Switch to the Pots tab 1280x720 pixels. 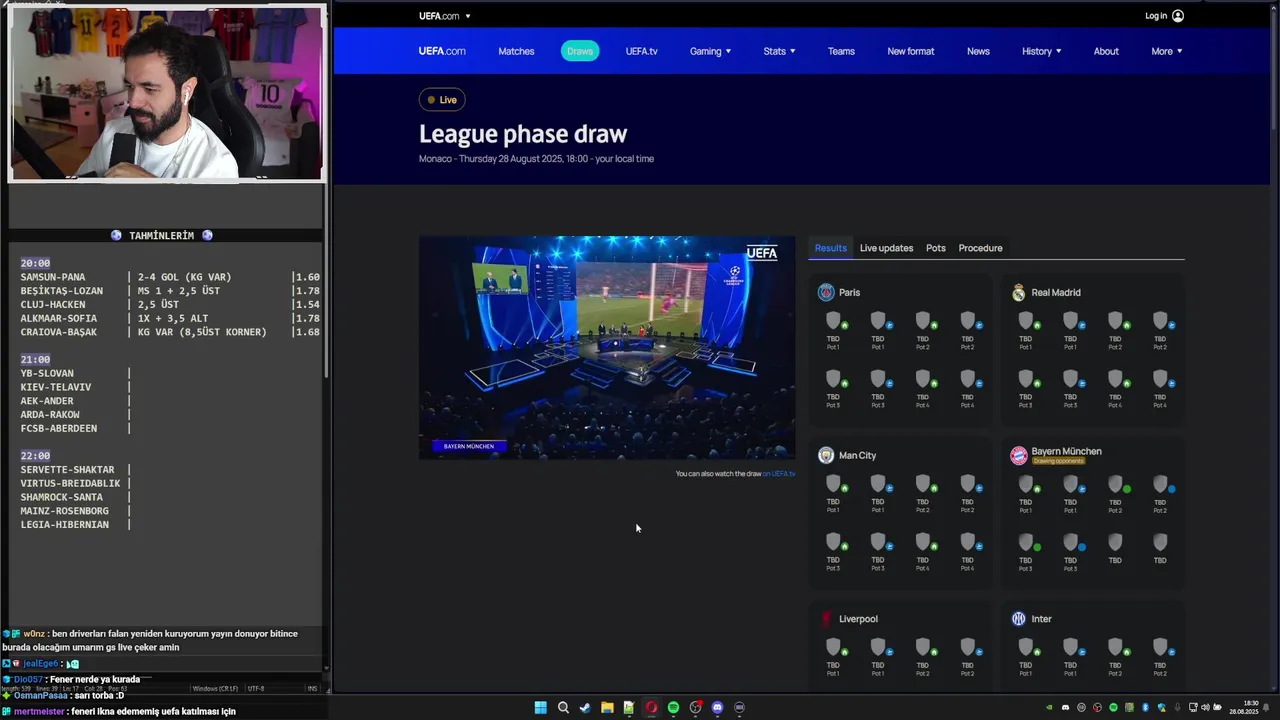pos(936,248)
